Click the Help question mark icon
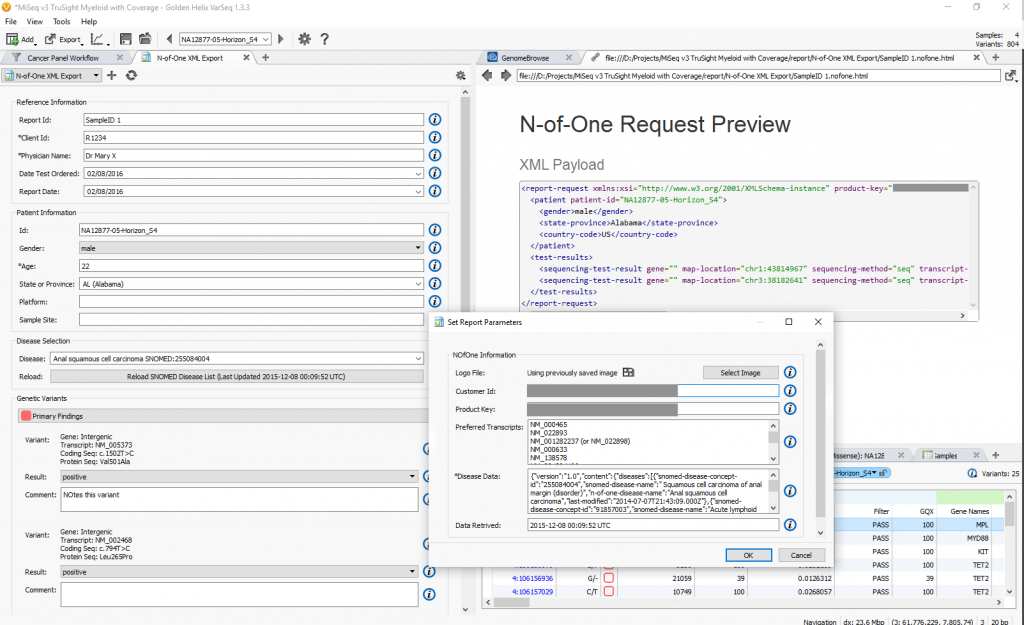Image resolution: width=1024 pixels, height=625 pixels. [x=323, y=38]
